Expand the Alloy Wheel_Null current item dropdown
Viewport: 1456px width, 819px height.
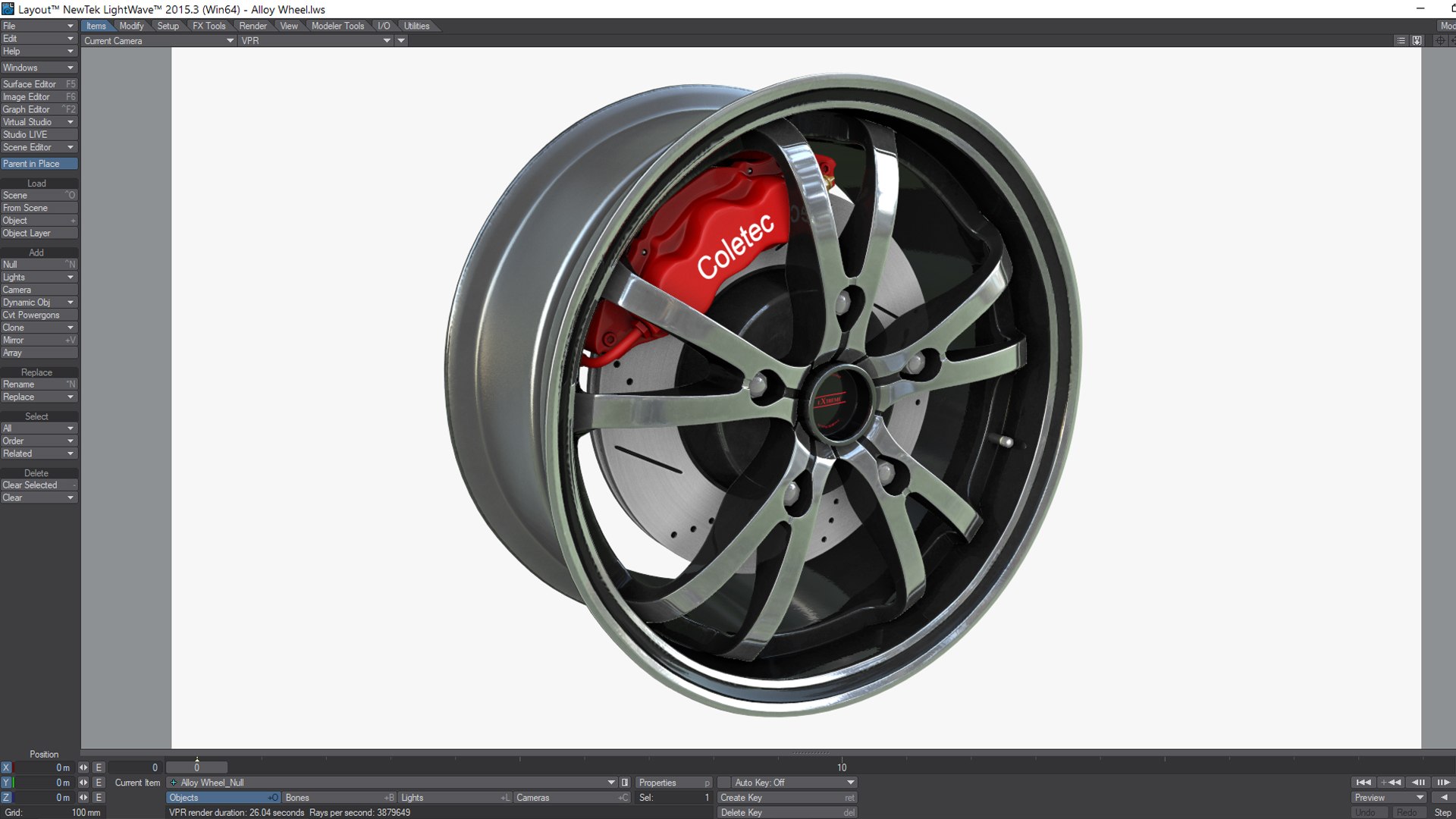[x=392, y=783]
